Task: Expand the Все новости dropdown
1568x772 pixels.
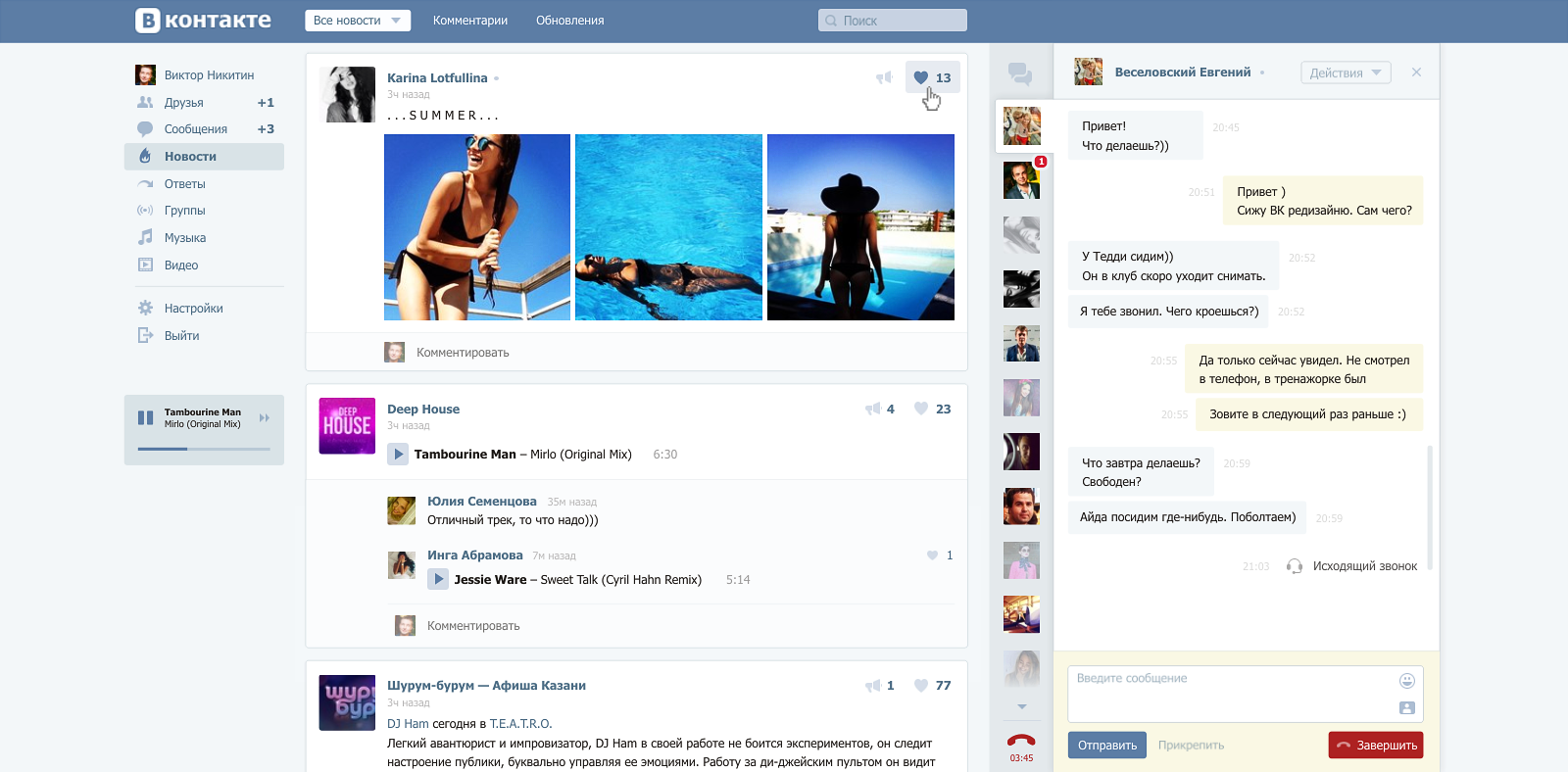Action: (358, 21)
